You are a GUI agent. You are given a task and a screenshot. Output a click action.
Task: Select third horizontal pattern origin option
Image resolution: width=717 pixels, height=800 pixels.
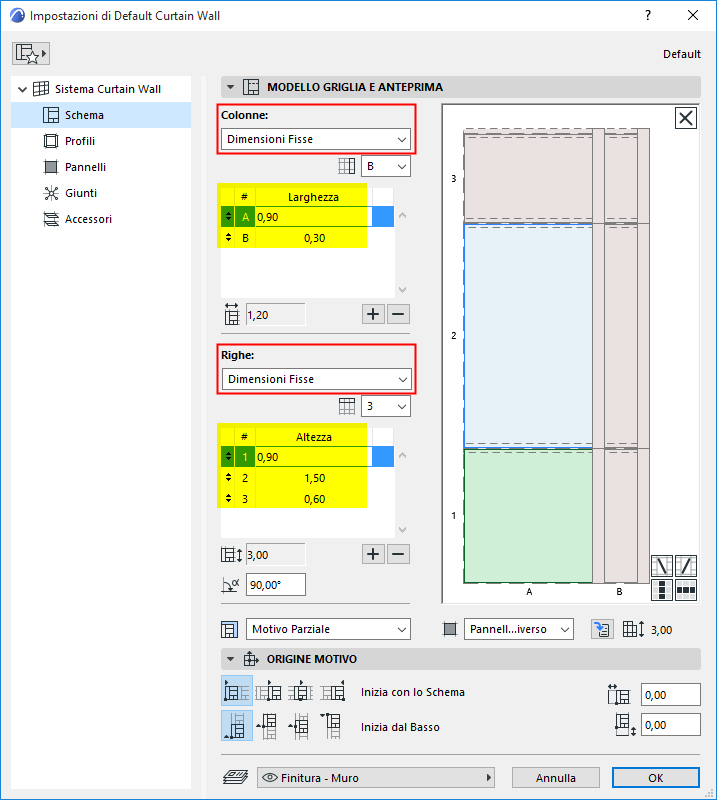(x=301, y=691)
